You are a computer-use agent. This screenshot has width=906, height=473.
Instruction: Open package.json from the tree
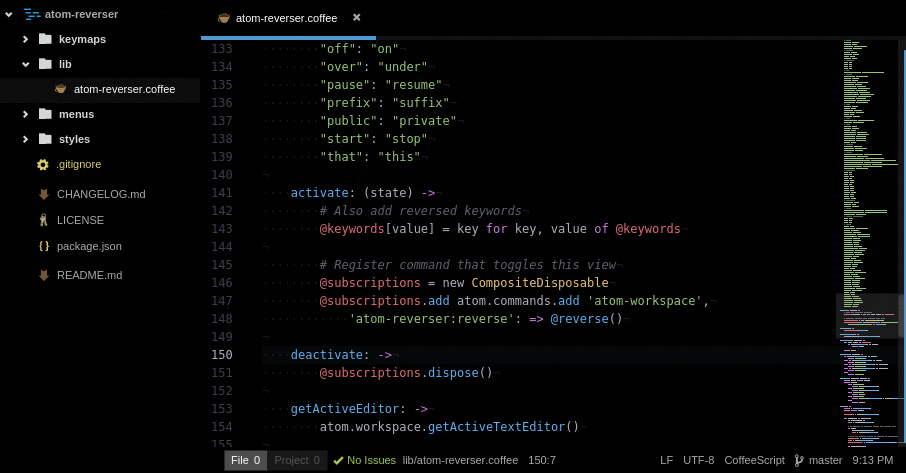tap(89, 247)
